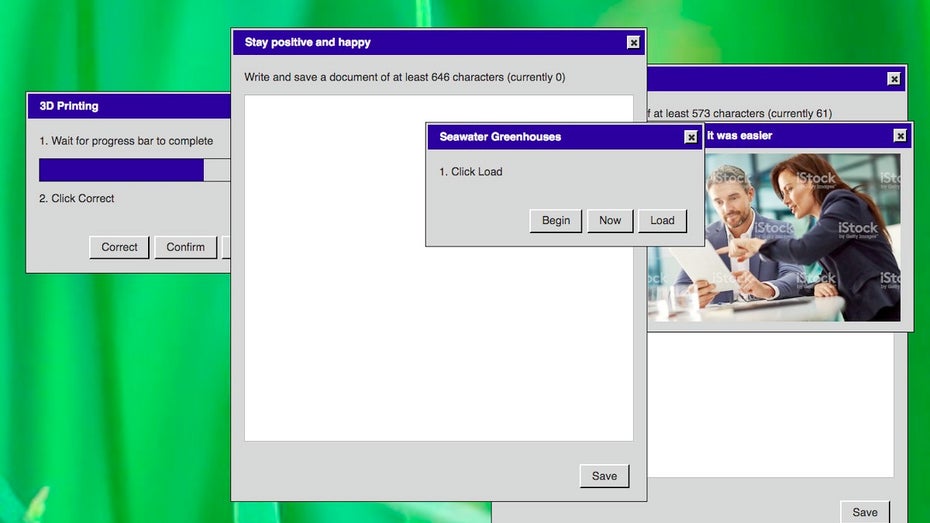Close the background 573-character document window
Viewport: 930px width, 523px height.
(x=893, y=79)
